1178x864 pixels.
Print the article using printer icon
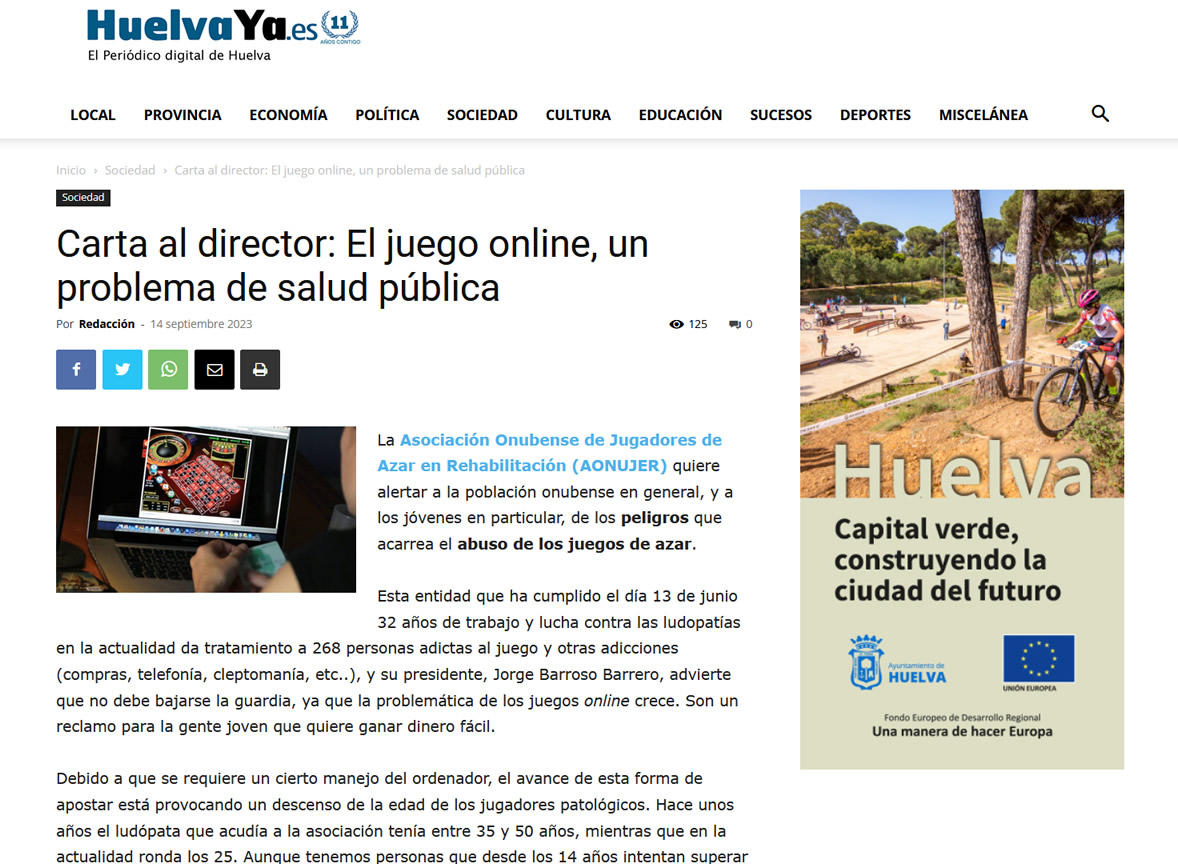pos(260,370)
